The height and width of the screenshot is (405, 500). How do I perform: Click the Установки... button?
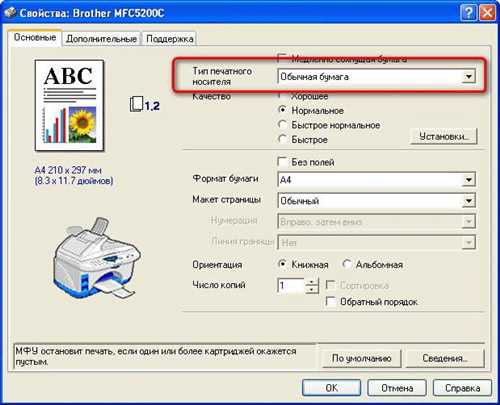444,136
